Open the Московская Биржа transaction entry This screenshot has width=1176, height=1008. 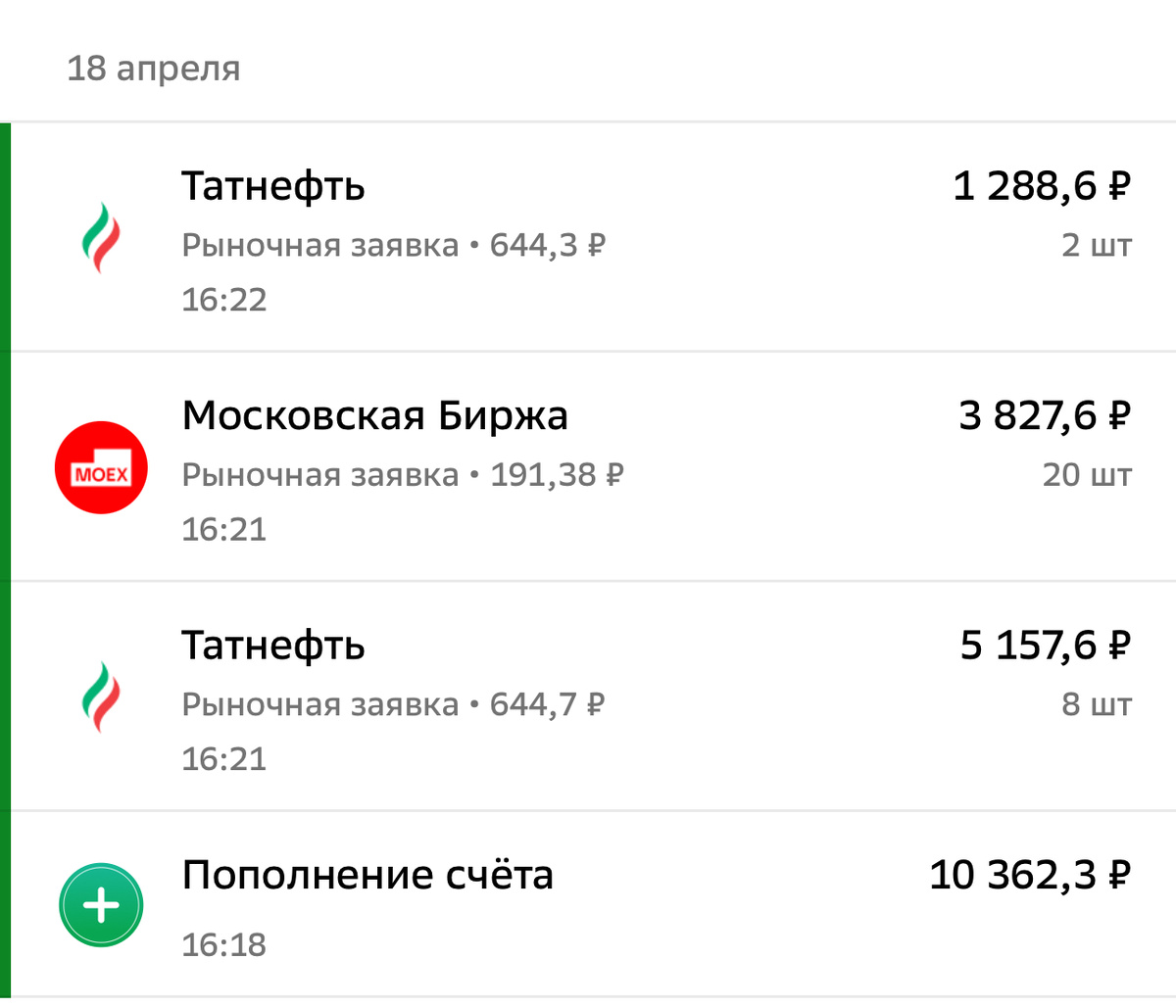(588, 467)
